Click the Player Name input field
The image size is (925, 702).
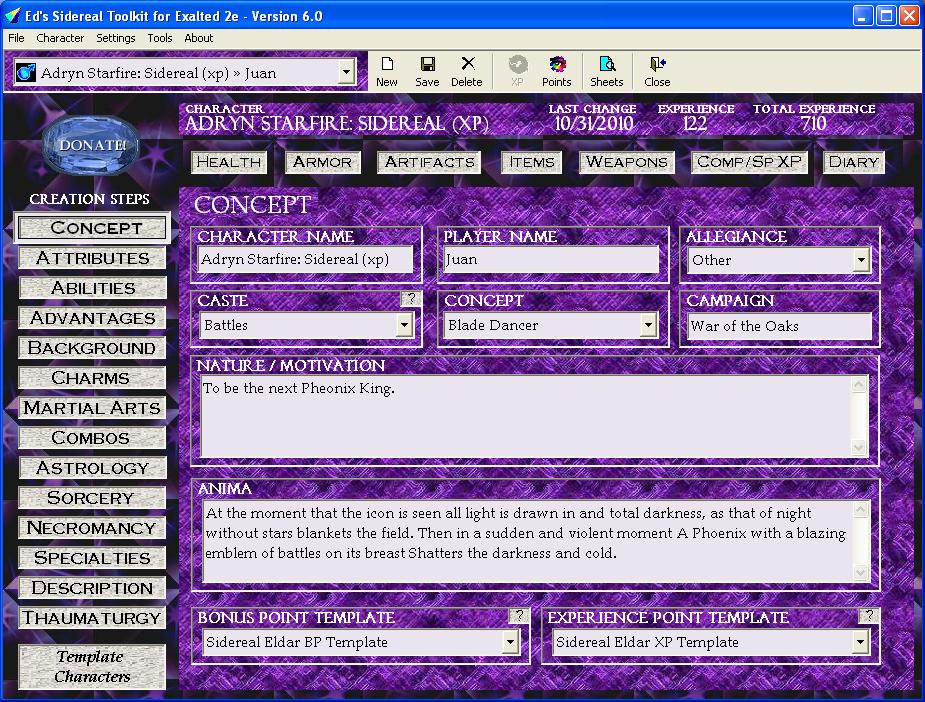[x=551, y=260]
